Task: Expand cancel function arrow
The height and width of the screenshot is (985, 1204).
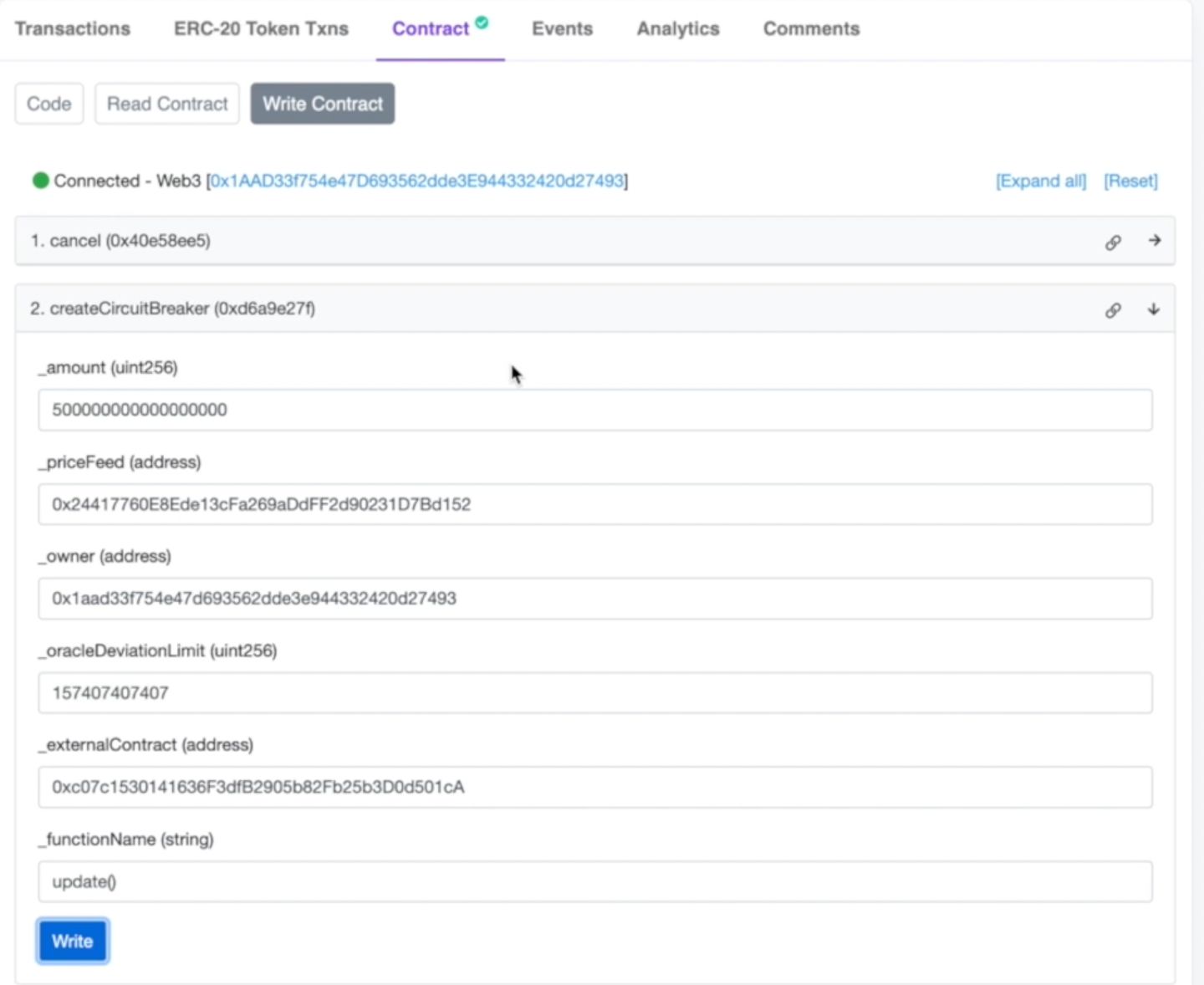Action: [x=1155, y=241]
